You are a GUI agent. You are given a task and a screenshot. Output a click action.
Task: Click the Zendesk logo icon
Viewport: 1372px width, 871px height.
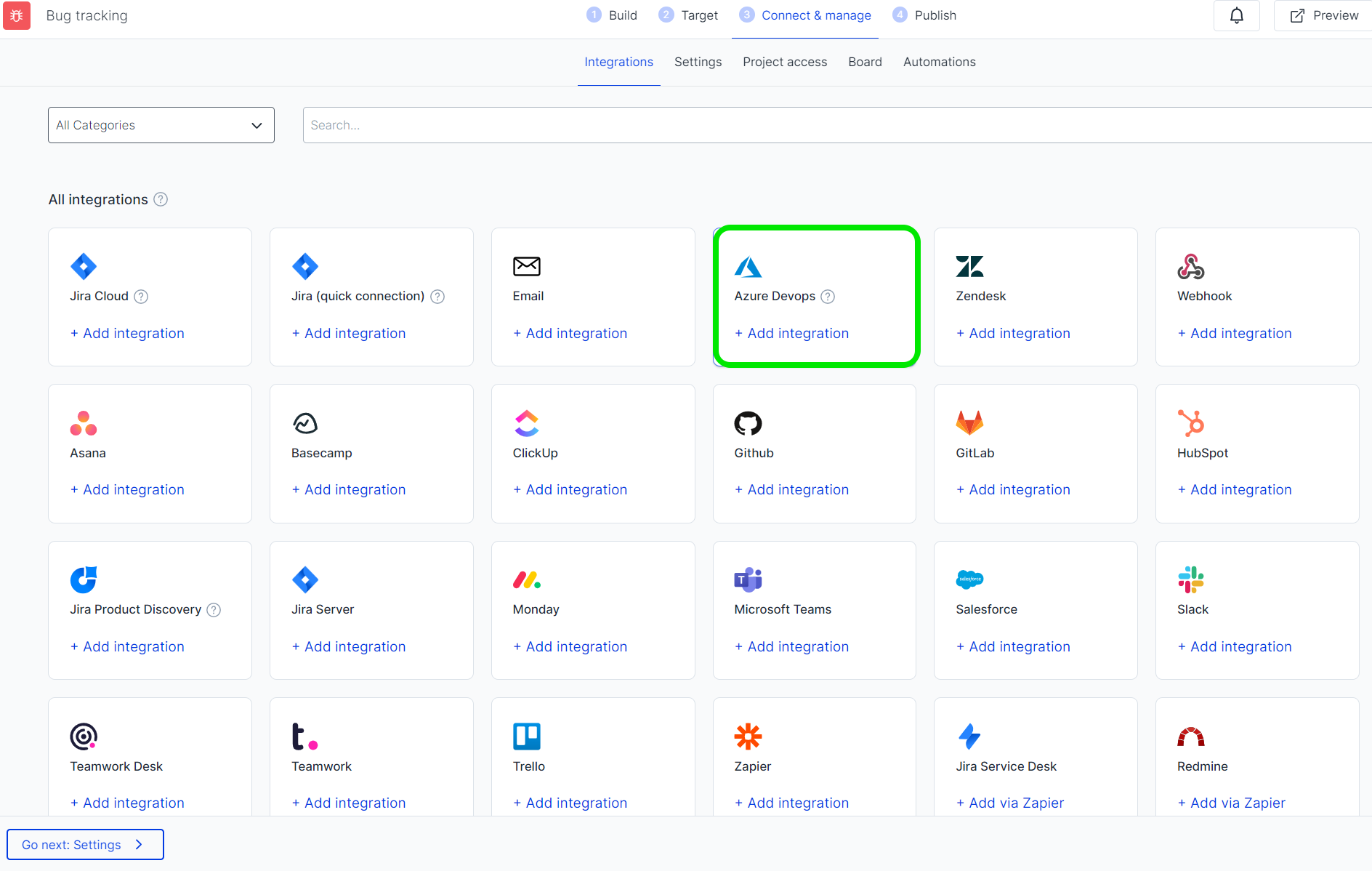coord(969,266)
